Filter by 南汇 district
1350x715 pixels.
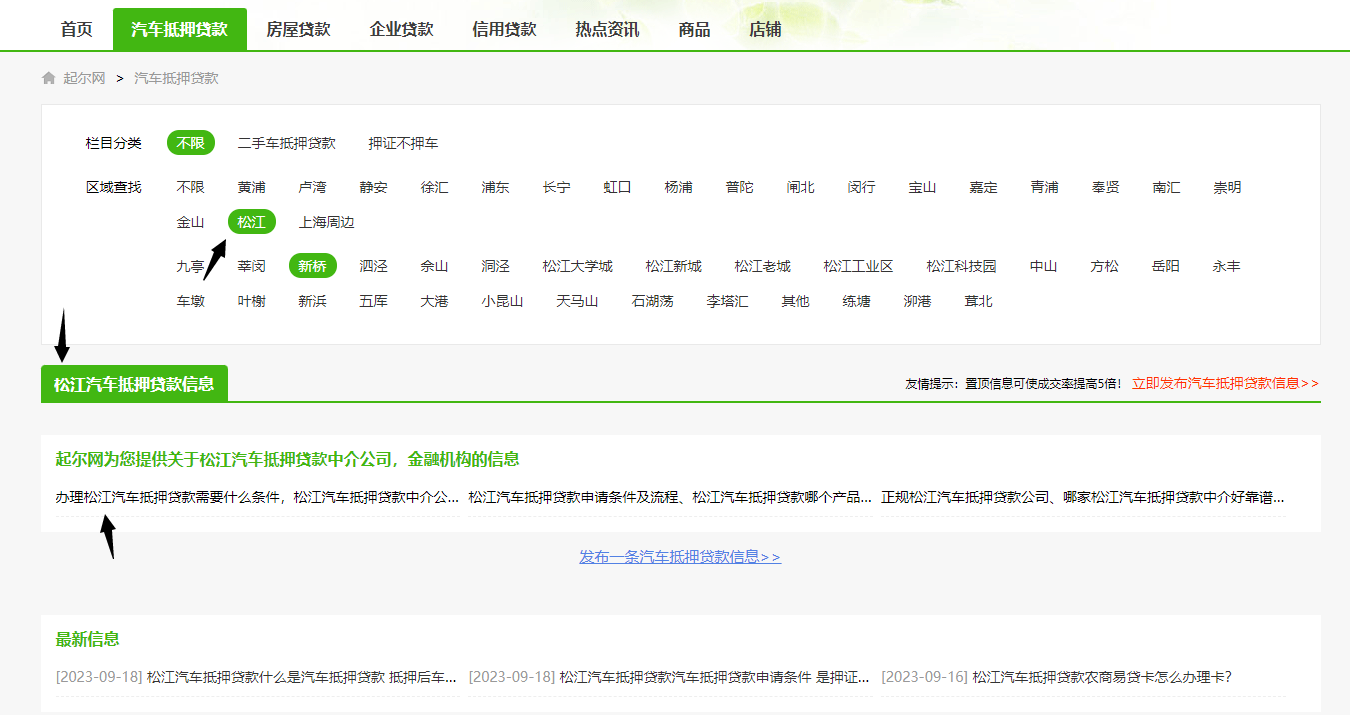1167,187
